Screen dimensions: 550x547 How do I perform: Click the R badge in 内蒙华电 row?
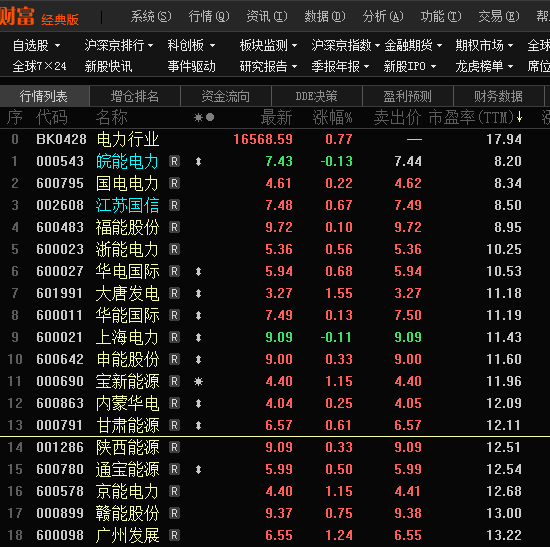pyautogui.click(x=174, y=403)
